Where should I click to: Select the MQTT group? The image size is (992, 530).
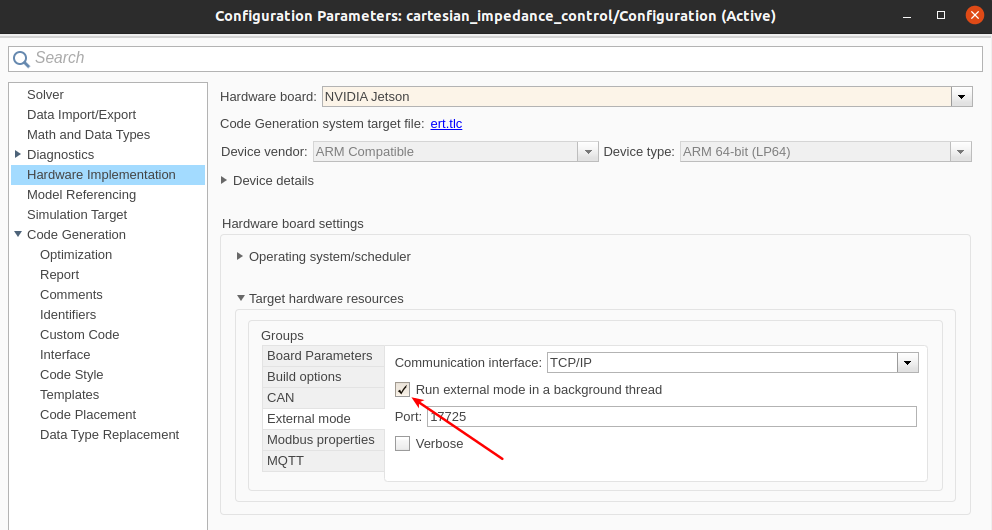(285, 461)
